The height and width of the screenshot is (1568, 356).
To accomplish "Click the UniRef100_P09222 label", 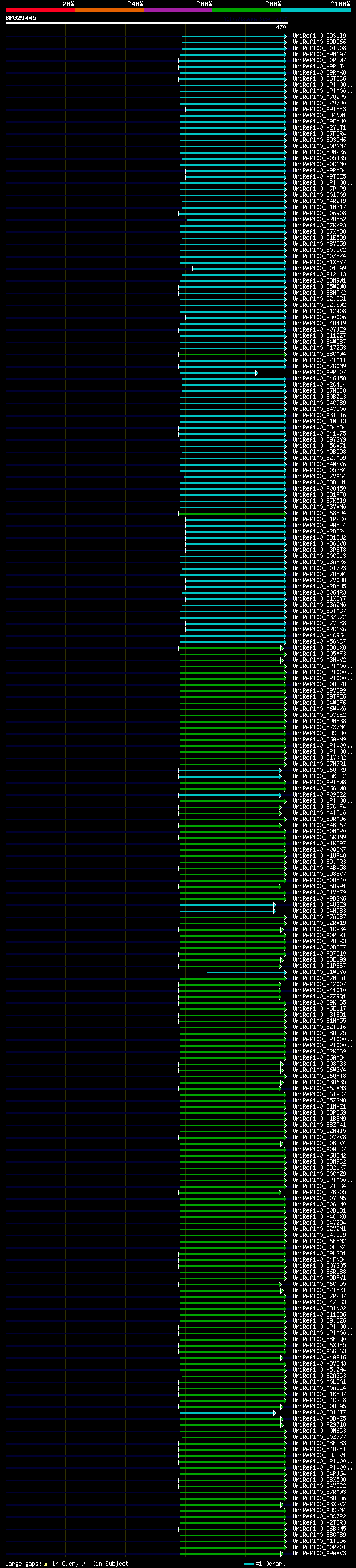I will coord(319,795).
